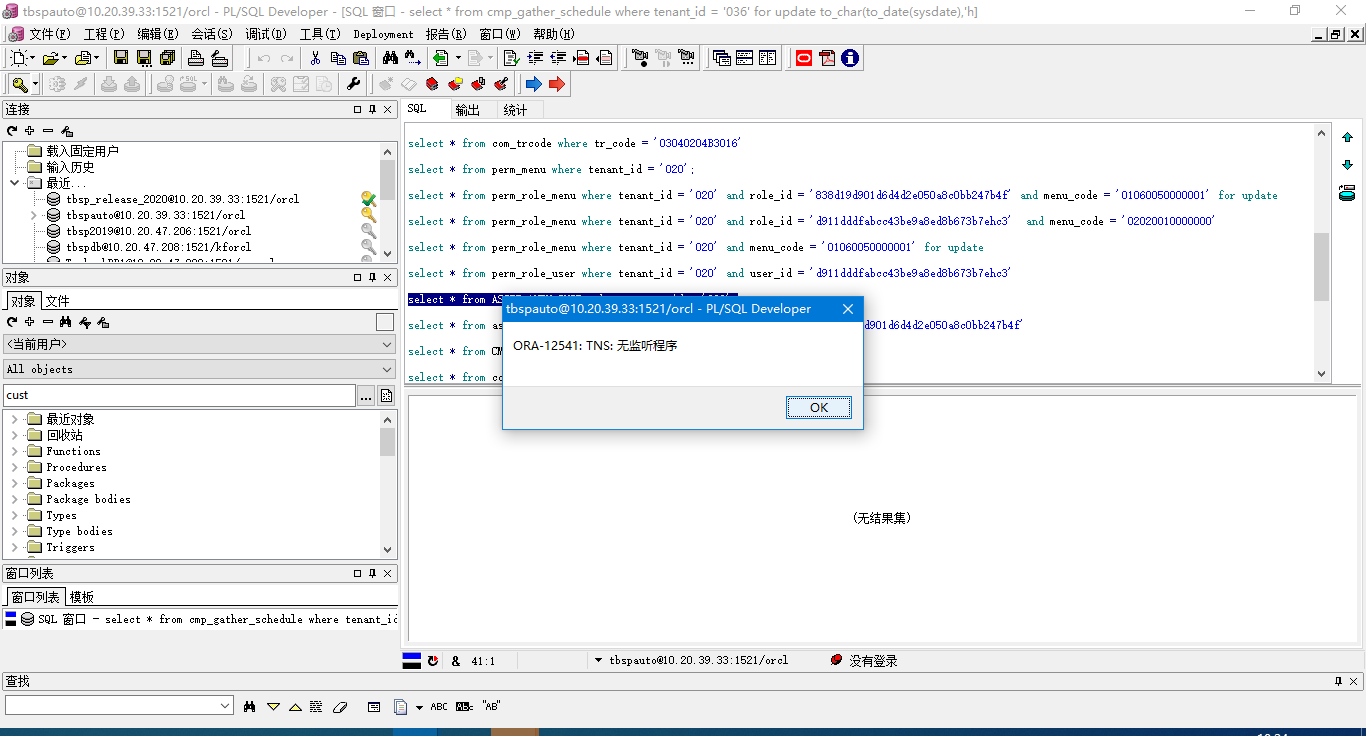Click the 没有登录 status text

pos(873,661)
